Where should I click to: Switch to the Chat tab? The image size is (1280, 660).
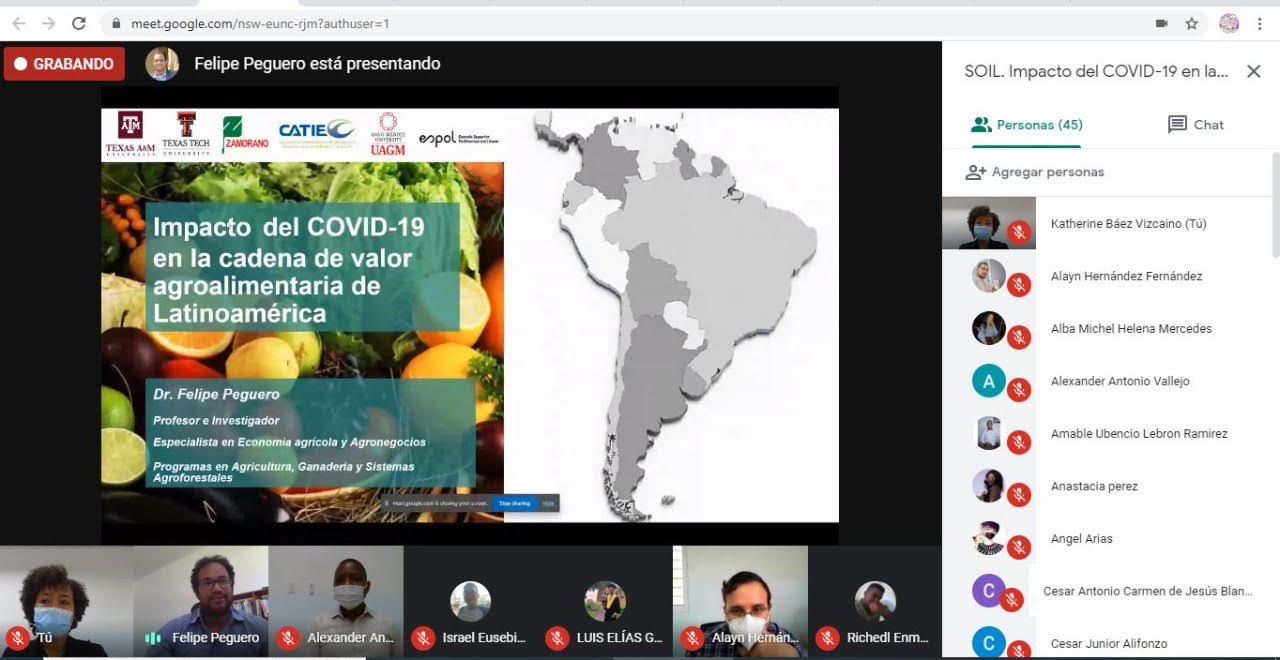pos(1195,125)
